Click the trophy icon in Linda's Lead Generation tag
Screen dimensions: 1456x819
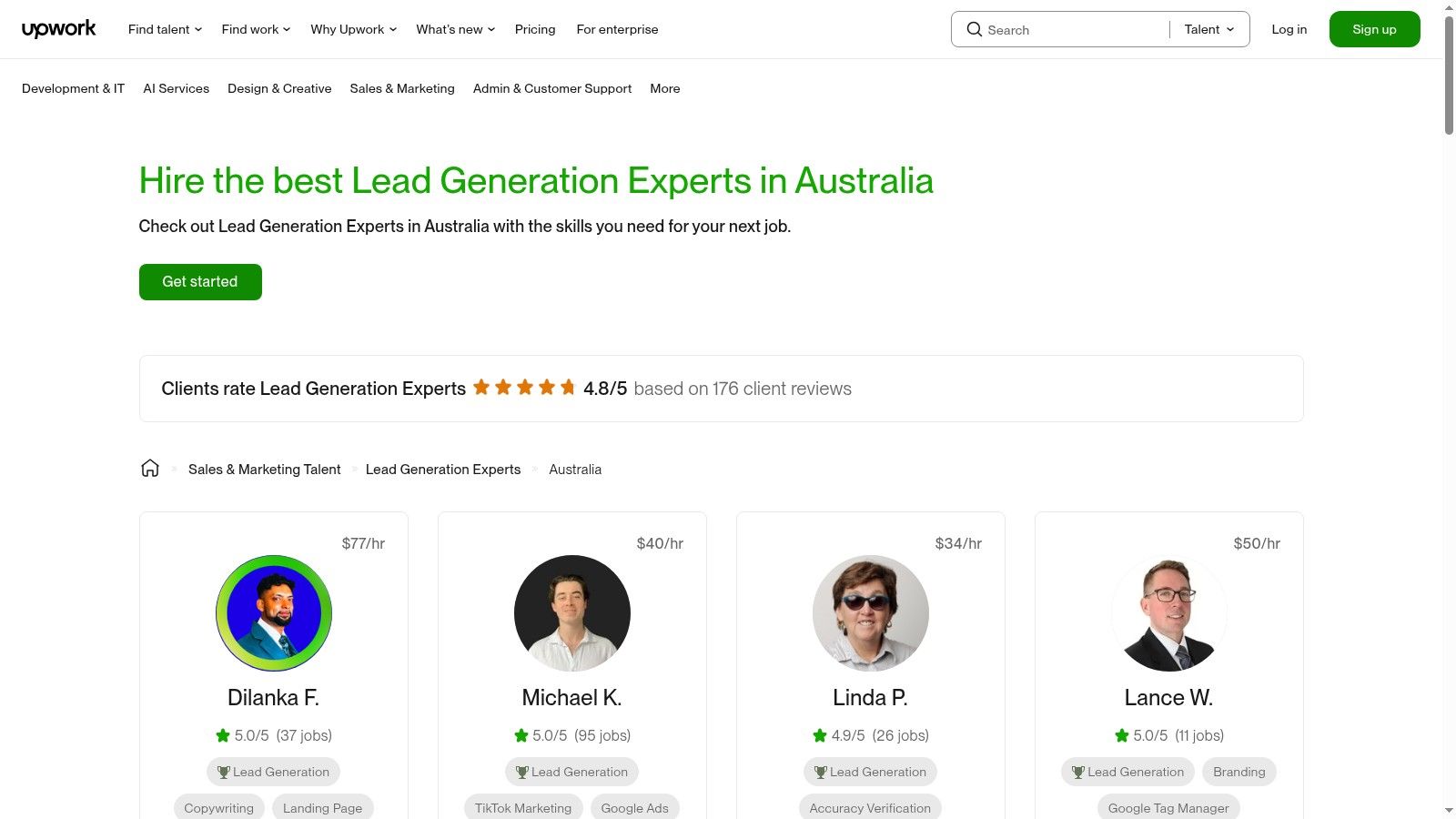[x=820, y=772]
